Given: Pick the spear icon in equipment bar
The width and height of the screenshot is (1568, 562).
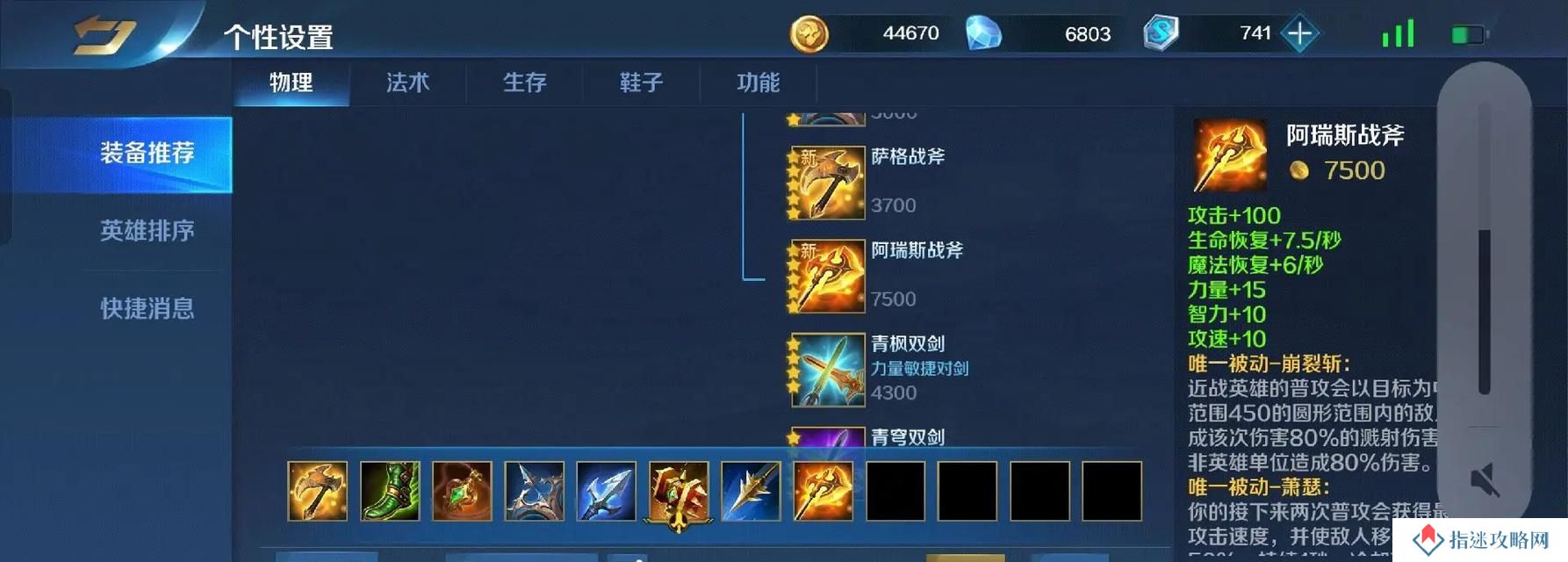Looking at the screenshot, I should [751, 491].
